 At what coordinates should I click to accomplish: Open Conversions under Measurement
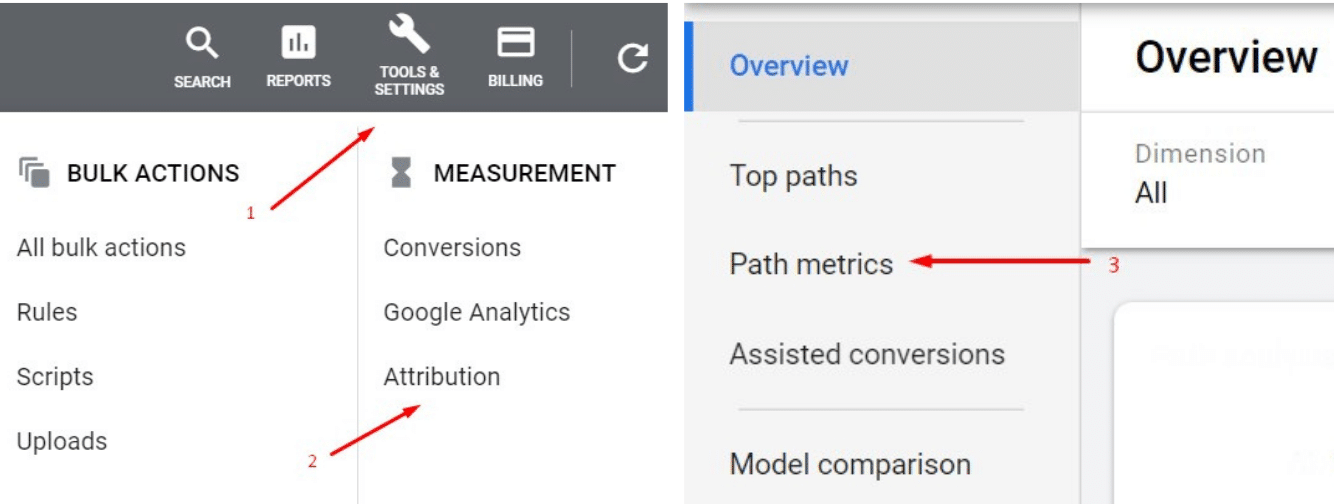point(452,247)
